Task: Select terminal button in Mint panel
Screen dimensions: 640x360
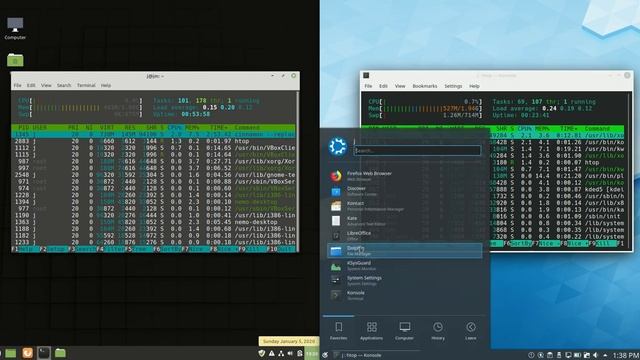Action: [x=44, y=353]
